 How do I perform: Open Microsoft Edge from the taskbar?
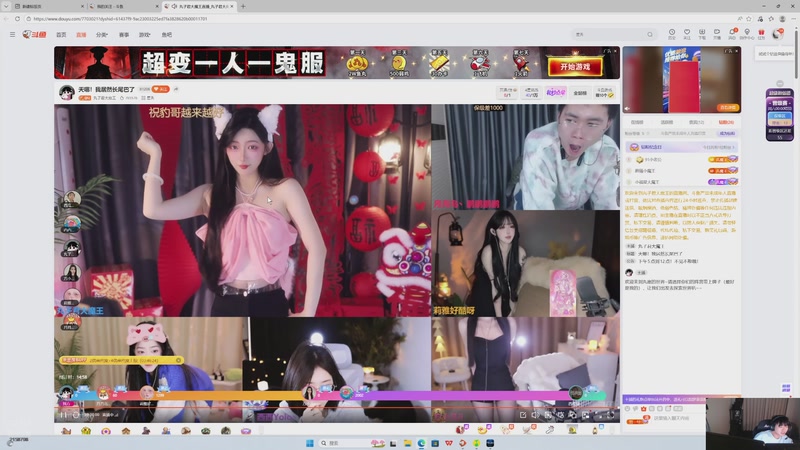421,443
